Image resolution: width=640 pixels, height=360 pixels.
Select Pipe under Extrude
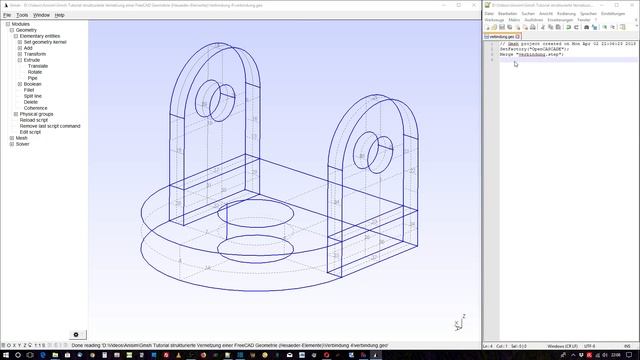32,78
